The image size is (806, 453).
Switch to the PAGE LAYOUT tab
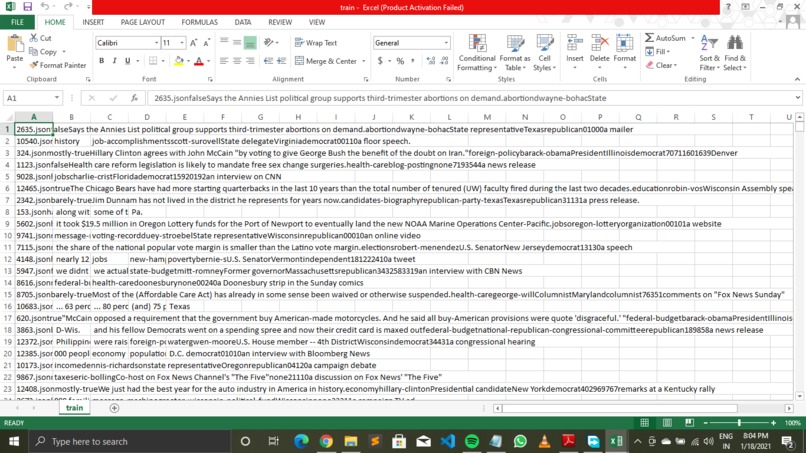142,22
